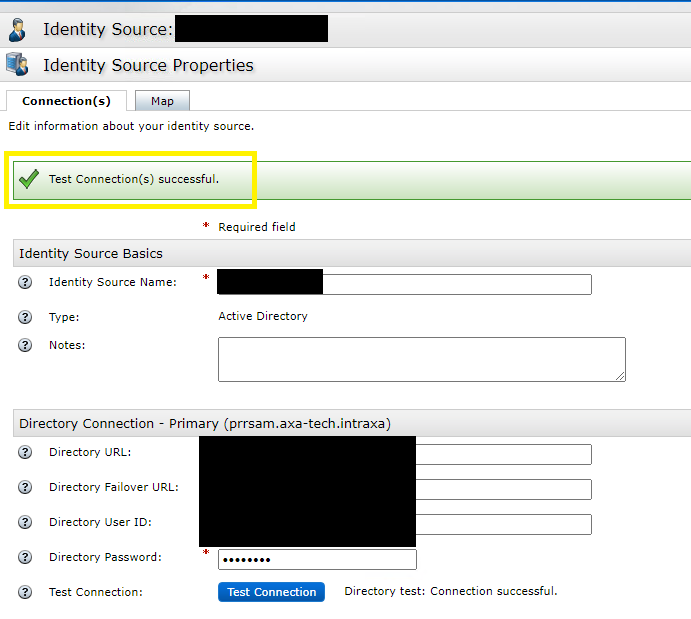Select the Connection(s) tab

[66, 101]
